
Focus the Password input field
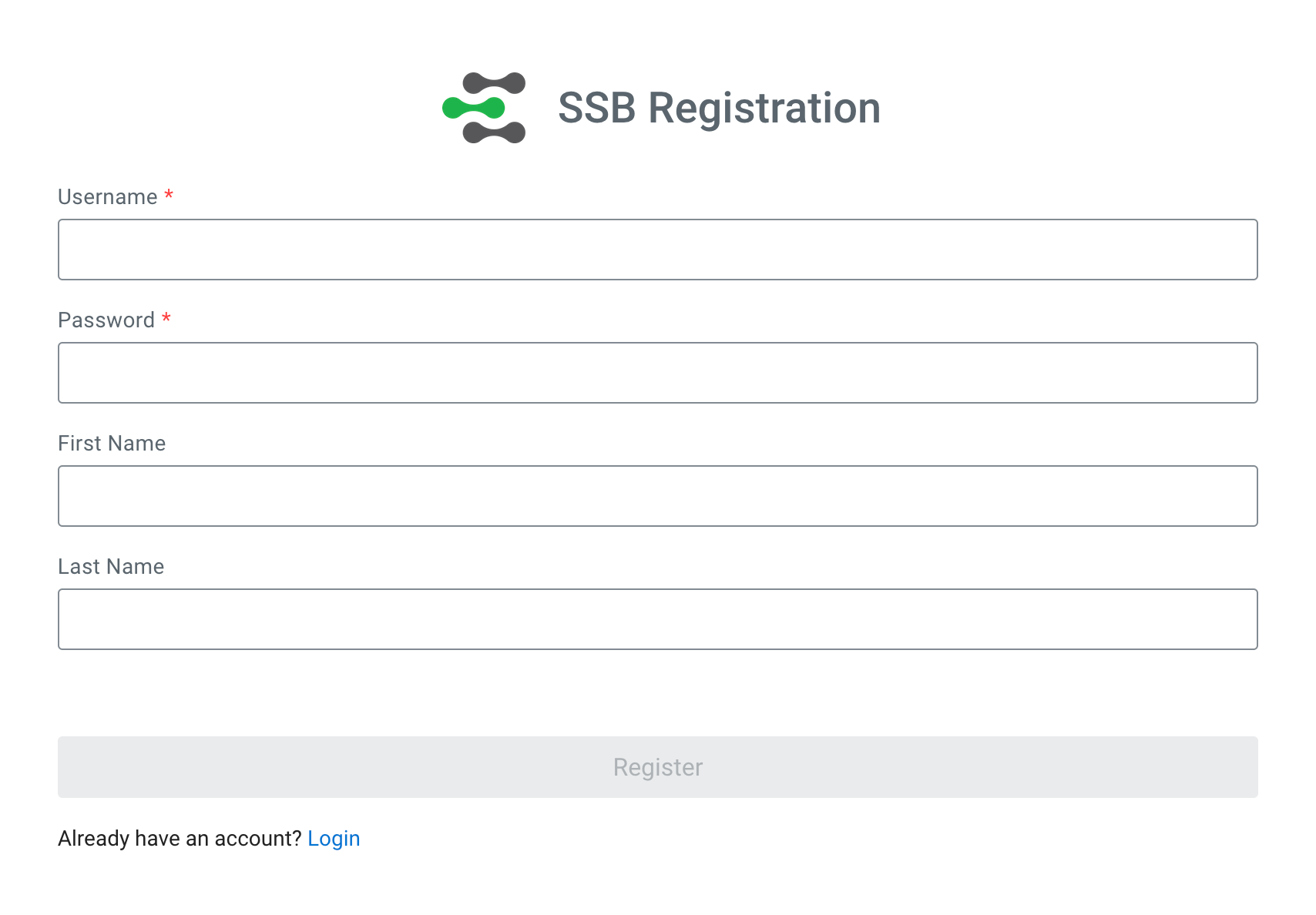click(657, 373)
